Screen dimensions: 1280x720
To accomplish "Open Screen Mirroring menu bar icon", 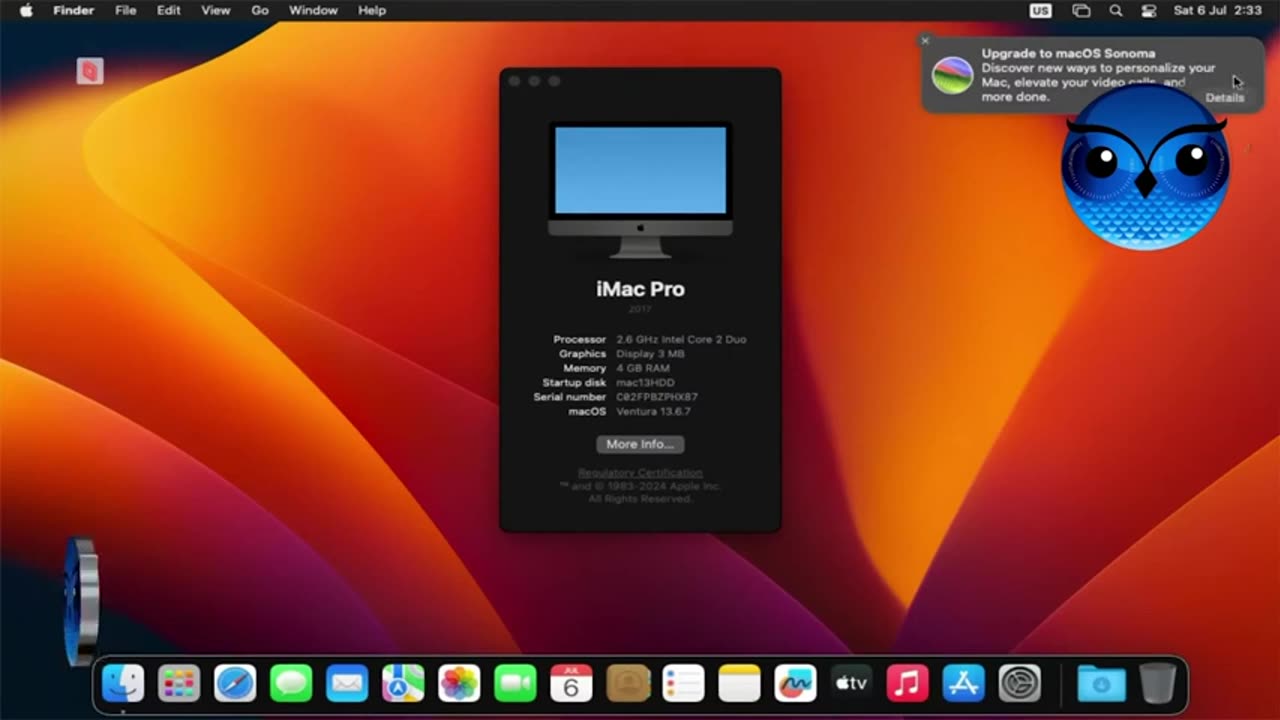I will [1081, 10].
